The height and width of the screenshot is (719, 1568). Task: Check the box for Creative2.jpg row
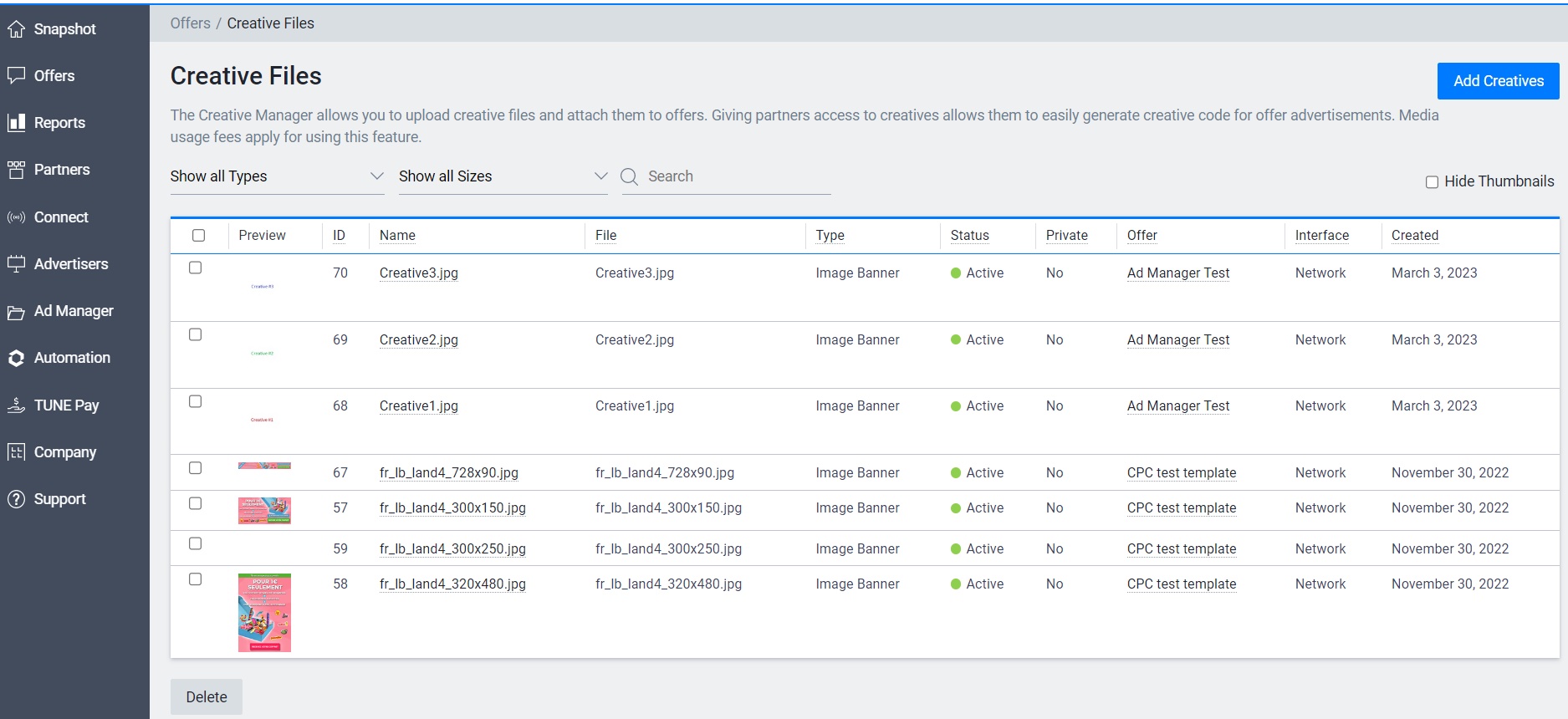pyautogui.click(x=195, y=334)
